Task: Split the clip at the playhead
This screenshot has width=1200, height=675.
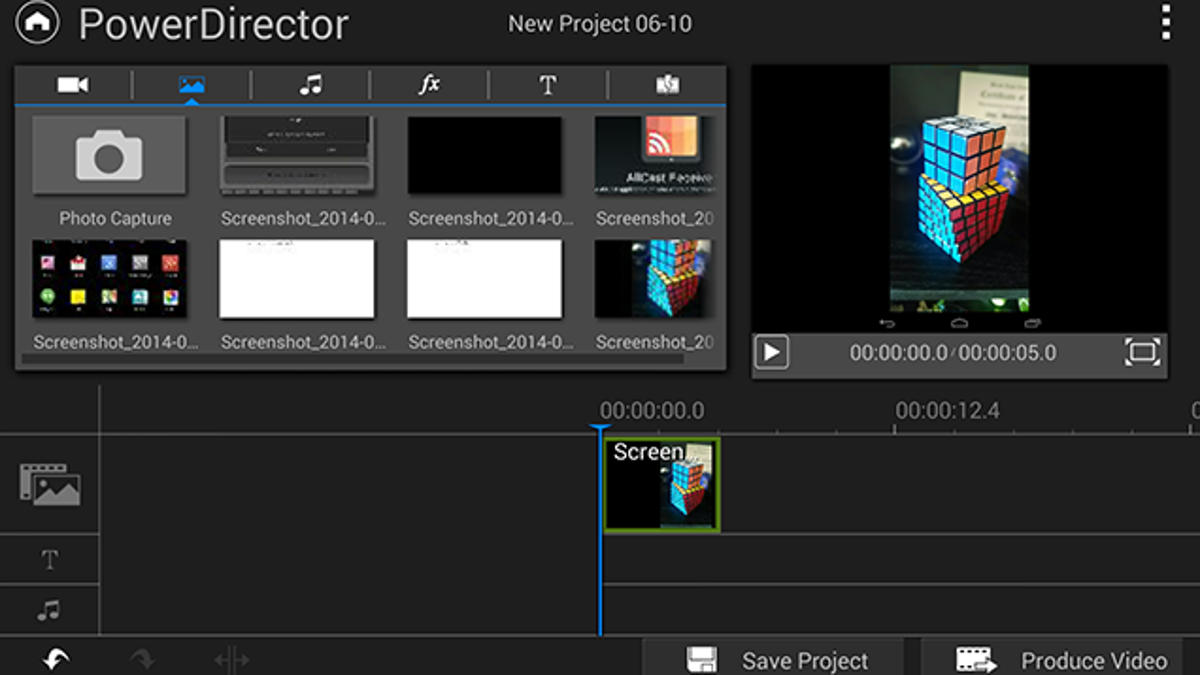Action: pyautogui.click(x=231, y=659)
